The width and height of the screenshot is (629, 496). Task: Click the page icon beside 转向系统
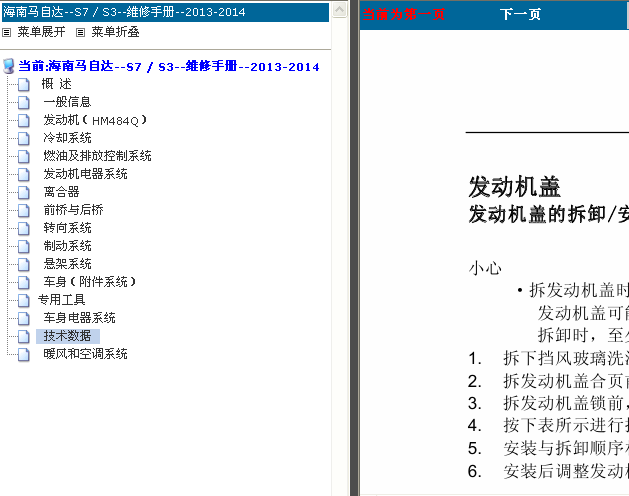click(24, 229)
